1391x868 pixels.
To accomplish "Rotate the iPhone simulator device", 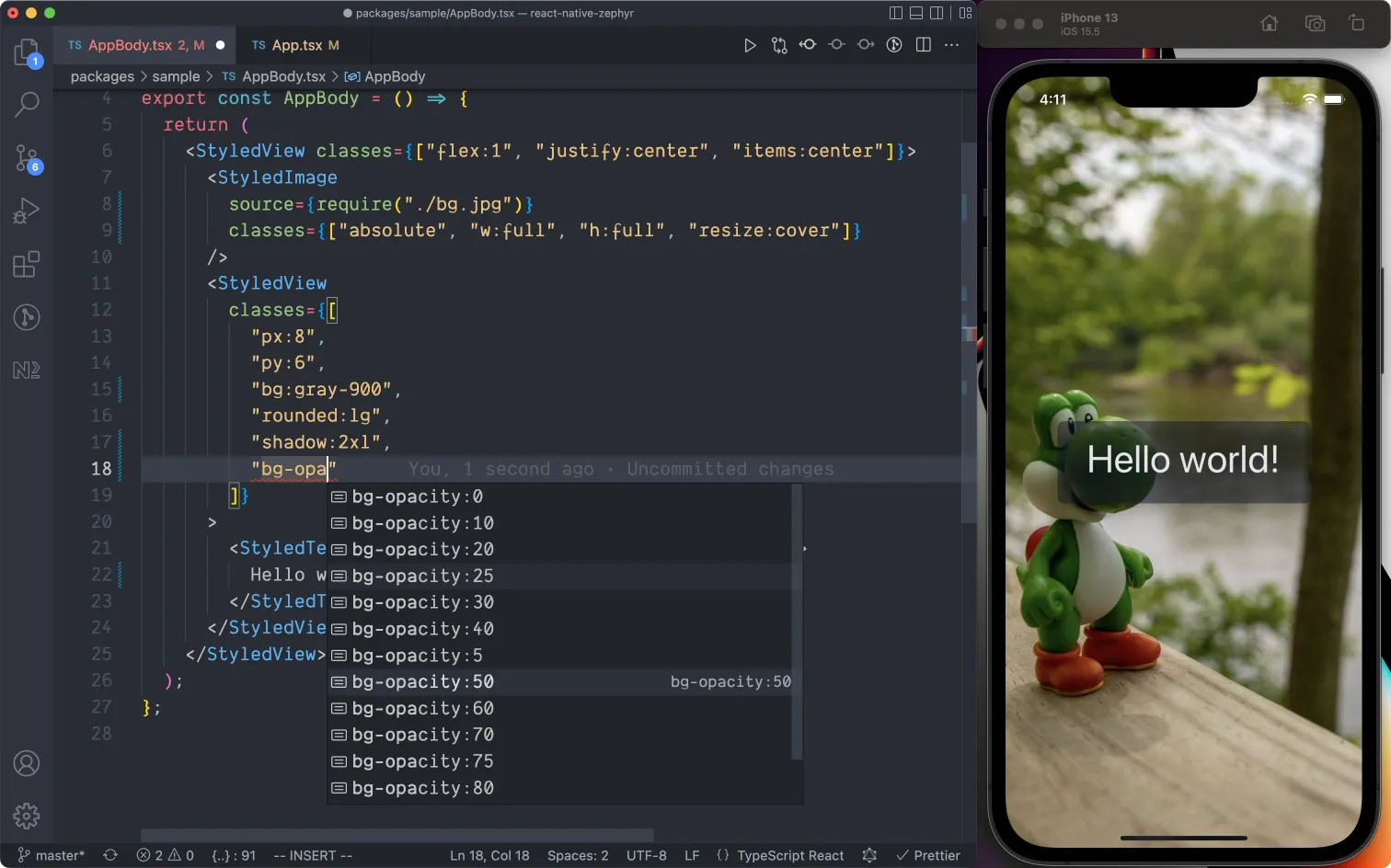I will pyautogui.click(x=1357, y=24).
